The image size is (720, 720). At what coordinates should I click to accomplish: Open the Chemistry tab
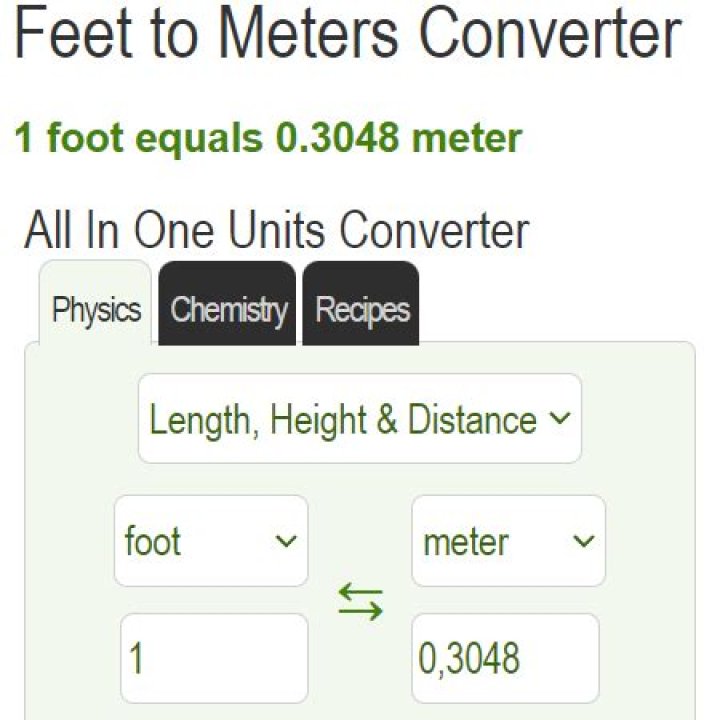[228, 310]
